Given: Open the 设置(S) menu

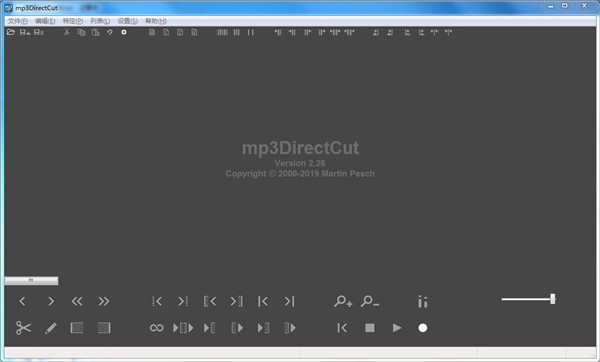Looking at the screenshot, I should tap(127, 21).
